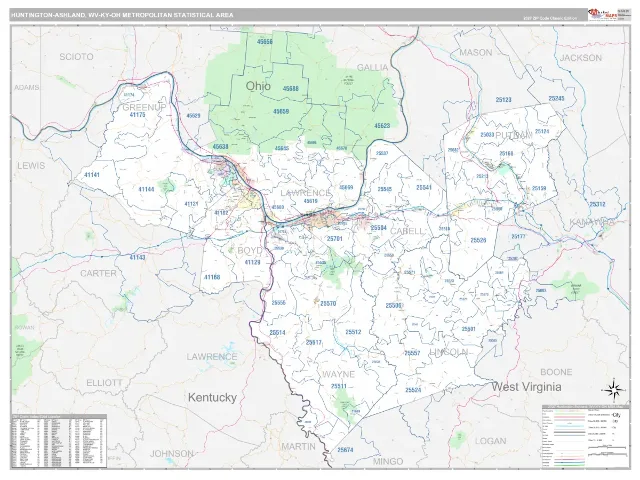Open the ZIP code index table
Image resolution: width=640 pixels, height=480 pixels.
click(59, 441)
